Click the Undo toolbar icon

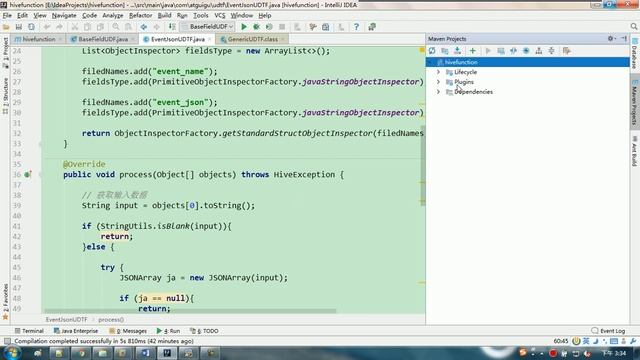47,27
